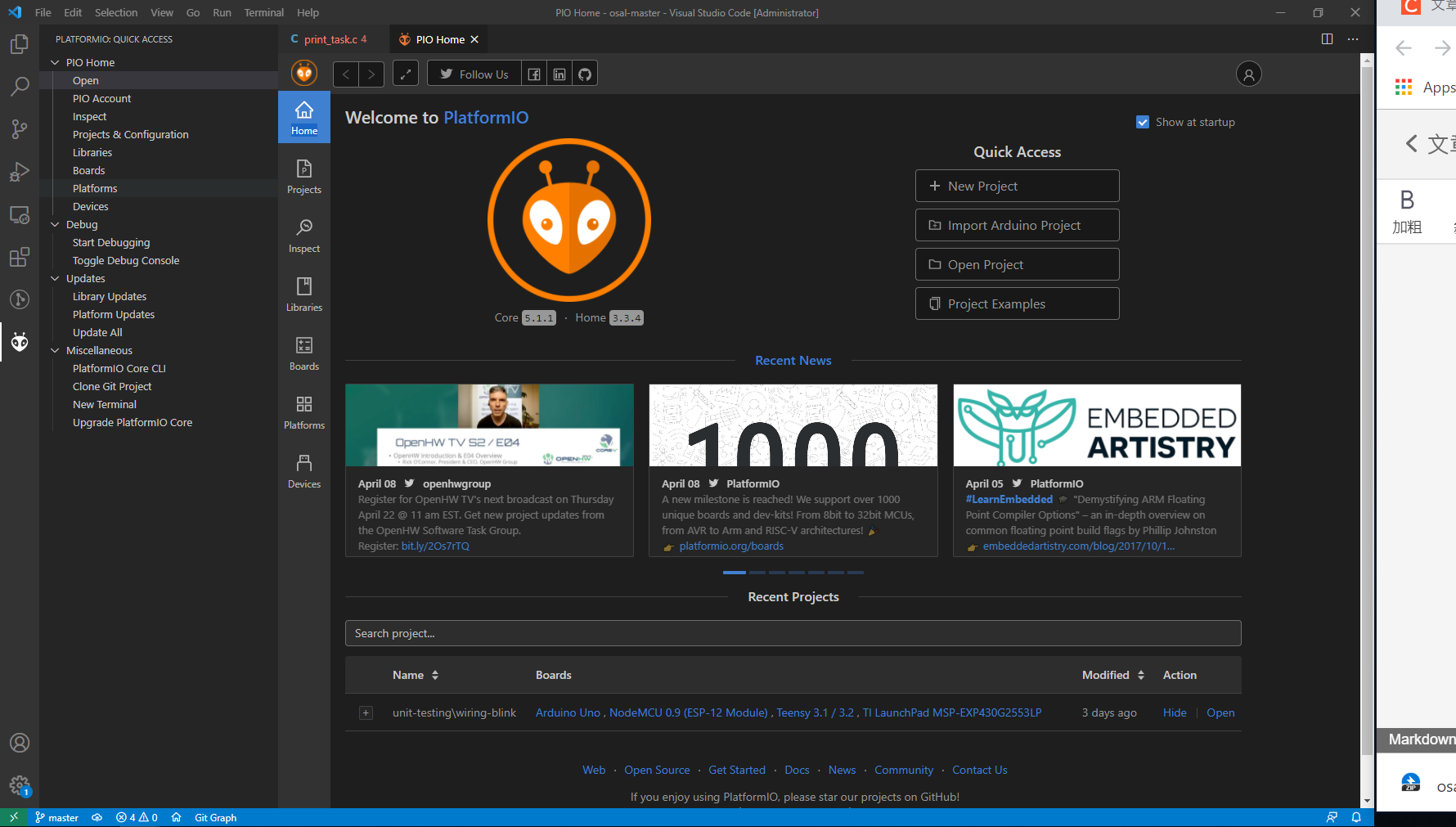Show notifications bell in status bar

point(1356,817)
